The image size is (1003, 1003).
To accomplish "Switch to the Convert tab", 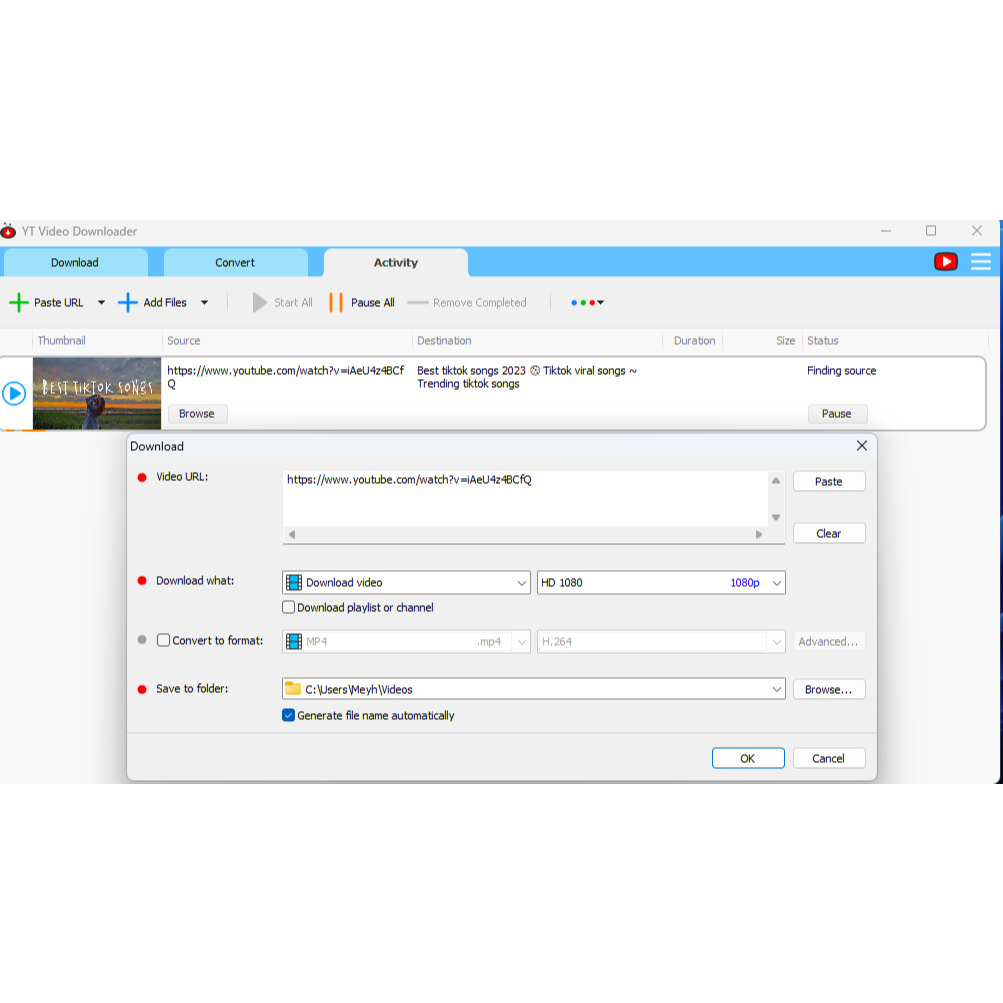I will 235,263.
